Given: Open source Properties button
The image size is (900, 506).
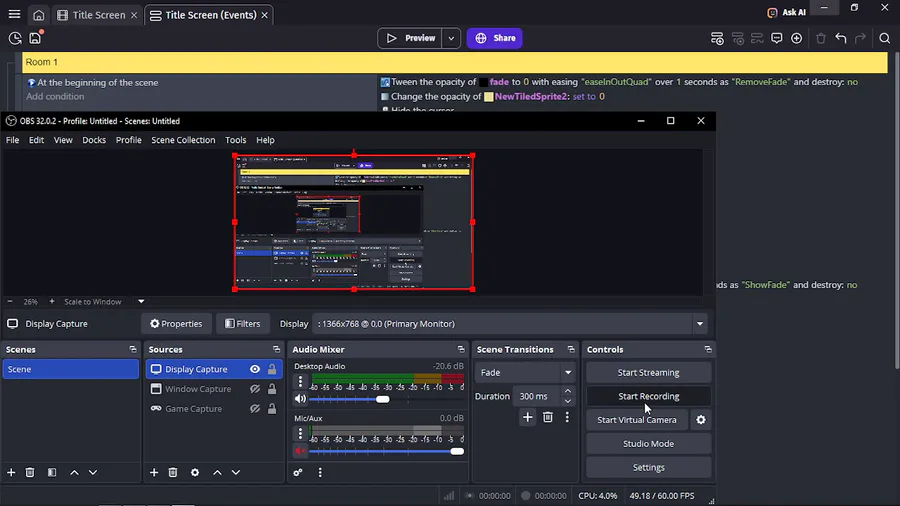Looking at the screenshot, I should [176, 324].
